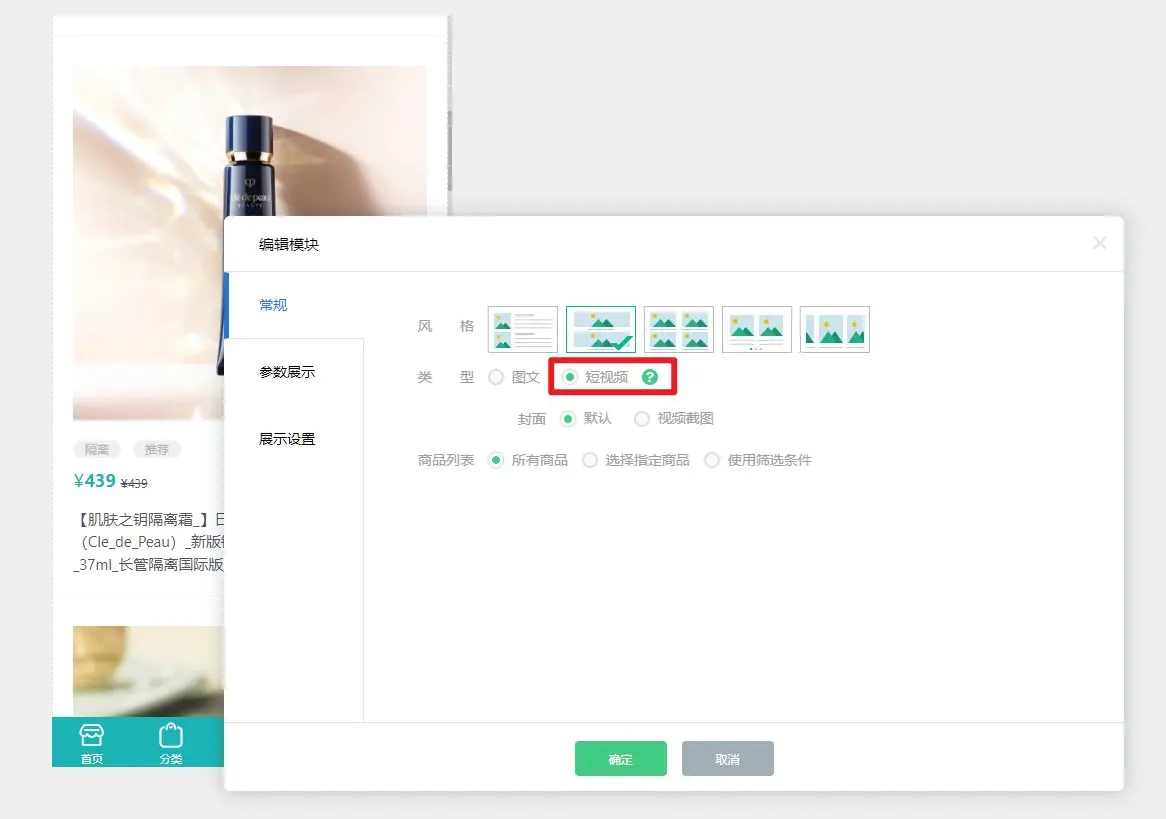Choose 所有商品 for the product list
The width and height of the screenshot is (1166, 819).
tap(495, 460)
